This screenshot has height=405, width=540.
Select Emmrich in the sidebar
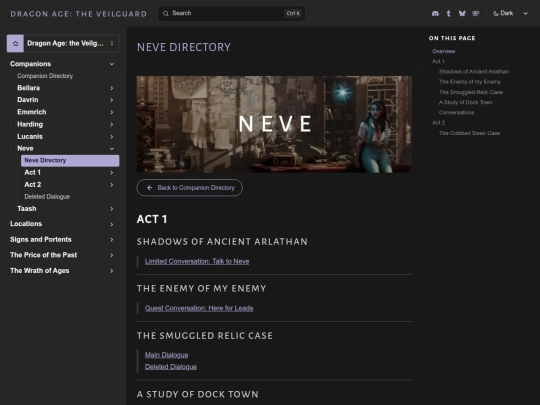point(32,112)
